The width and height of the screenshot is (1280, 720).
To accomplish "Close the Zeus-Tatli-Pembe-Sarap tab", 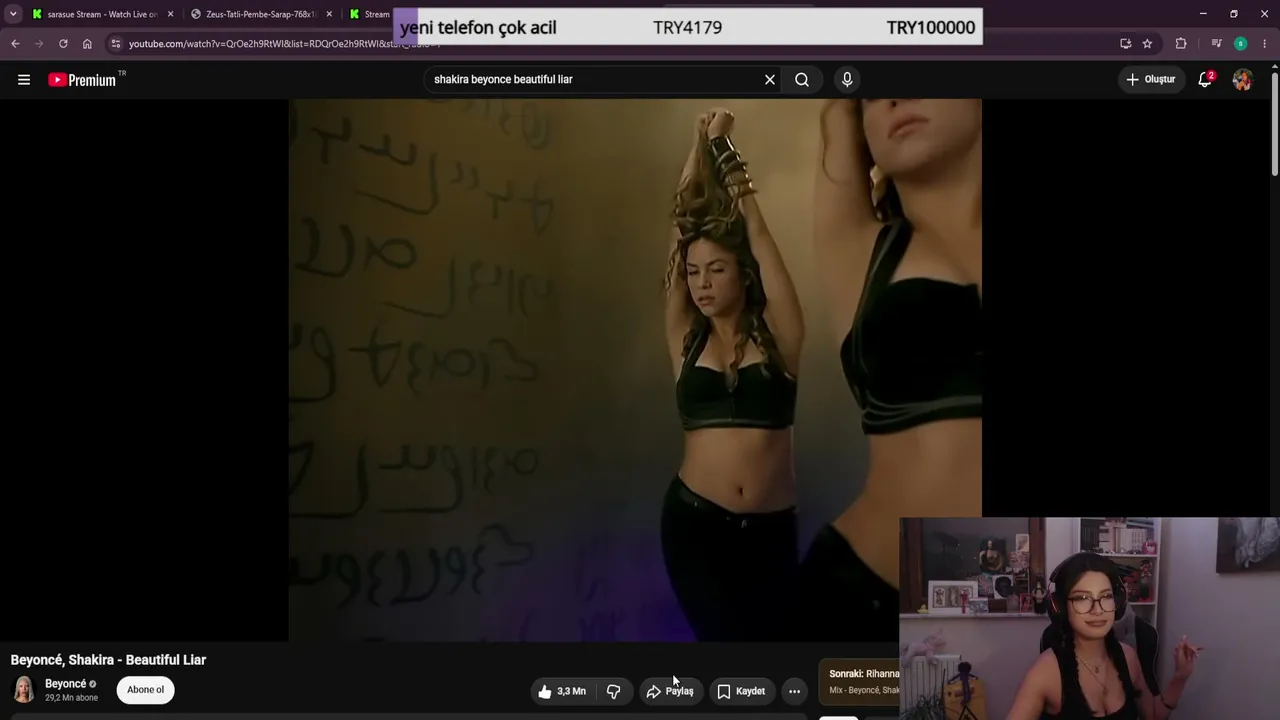I will (329, 14).
